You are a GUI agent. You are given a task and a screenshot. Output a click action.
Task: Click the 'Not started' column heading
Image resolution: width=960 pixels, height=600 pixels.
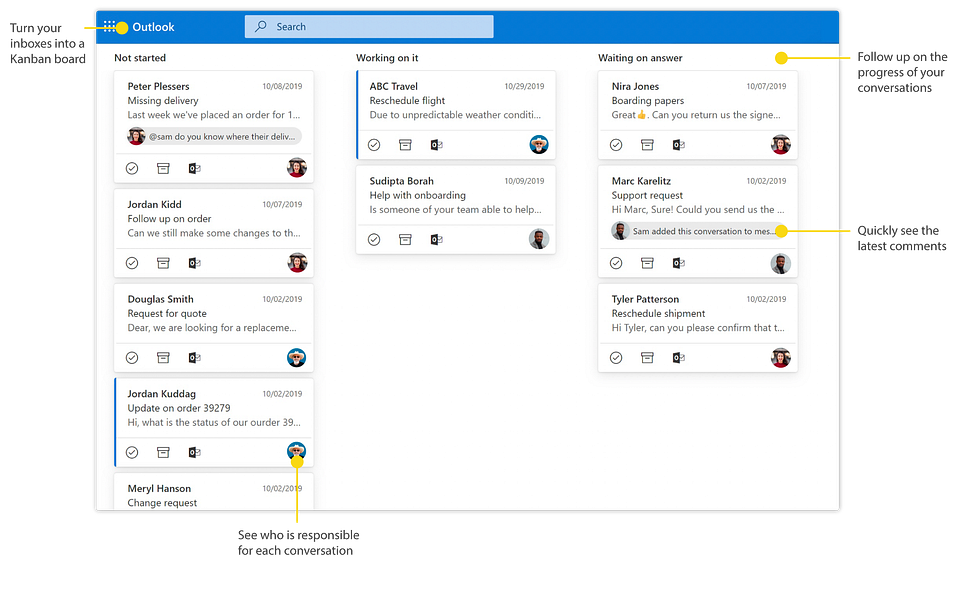pyautogui.click(x=140, y=58)
